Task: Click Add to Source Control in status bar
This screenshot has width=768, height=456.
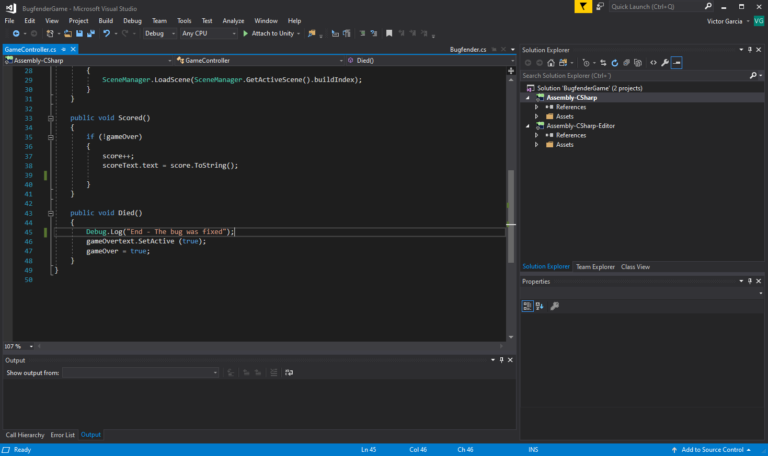Action: pos(712,450)
